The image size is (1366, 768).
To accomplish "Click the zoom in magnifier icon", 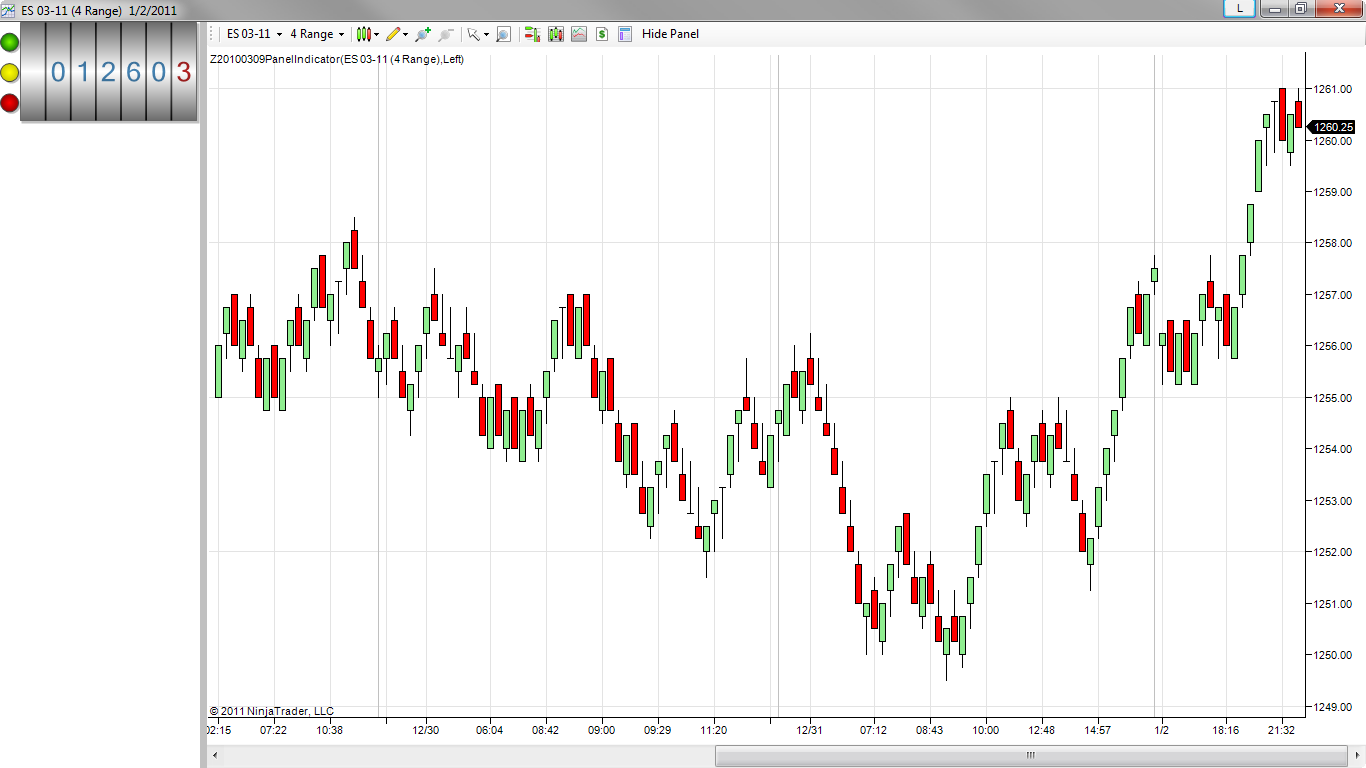I will pos(423,34).
